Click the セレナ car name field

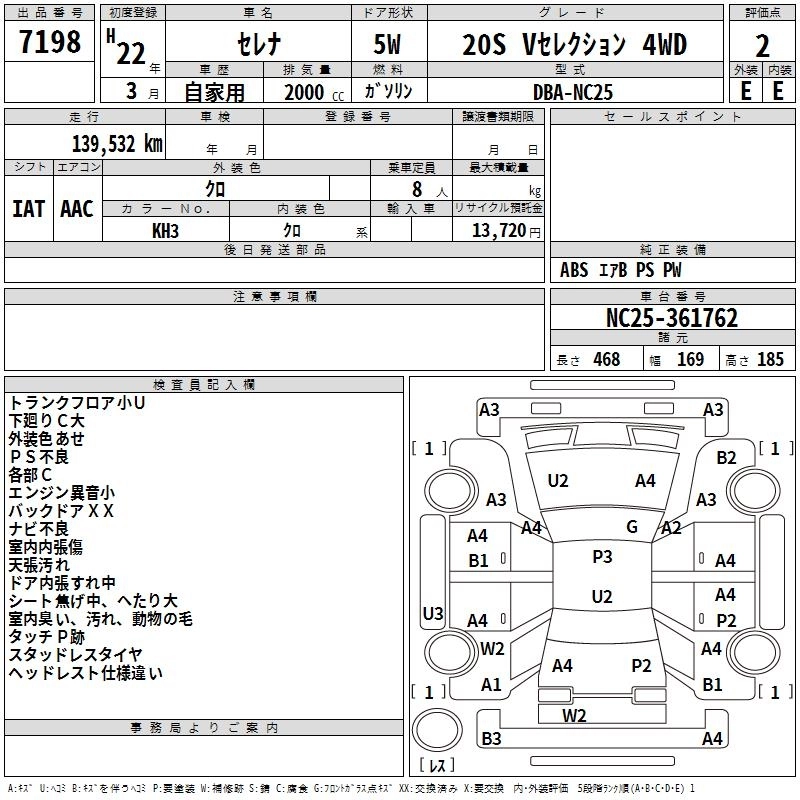[x=259, y=43]
